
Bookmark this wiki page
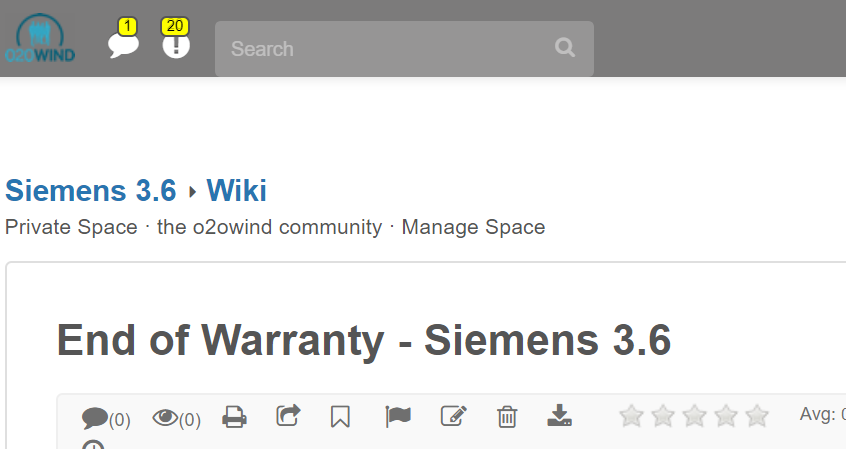pyautogui.click(x=340, y=416)
